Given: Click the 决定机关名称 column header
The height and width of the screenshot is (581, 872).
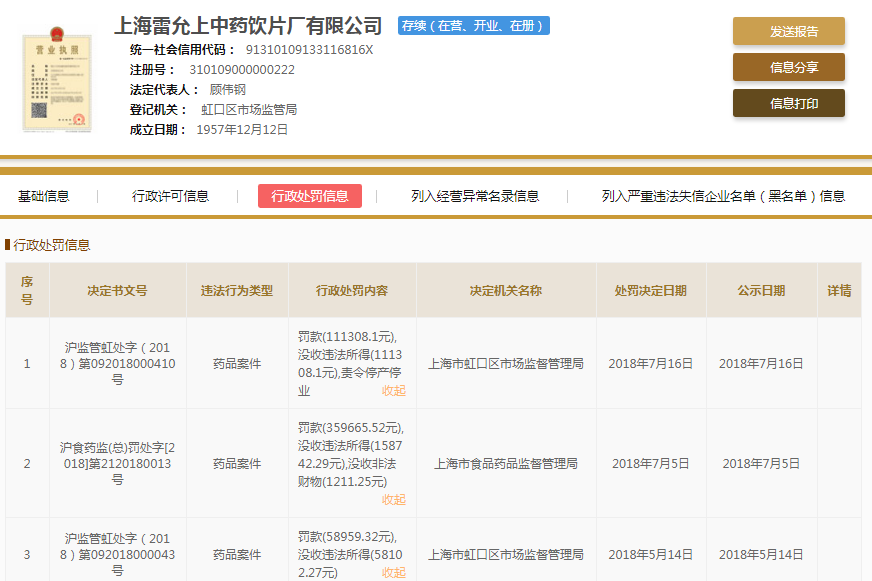Looking at the screenshot, I should click(x=506, y=291).
